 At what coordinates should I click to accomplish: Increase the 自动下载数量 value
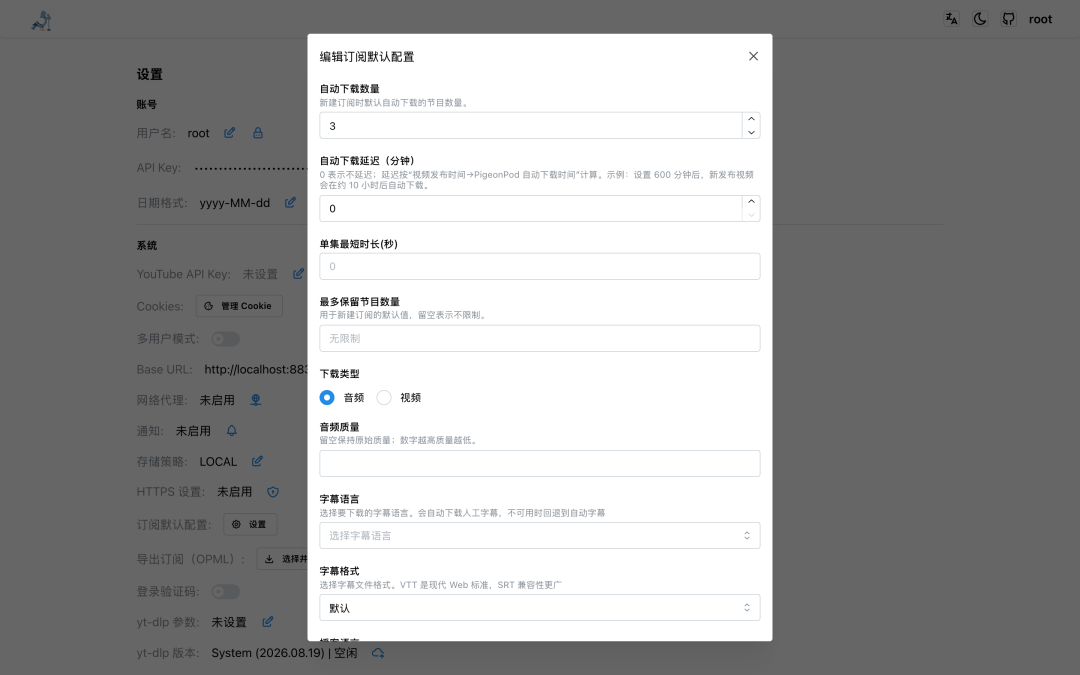(751, 119)
